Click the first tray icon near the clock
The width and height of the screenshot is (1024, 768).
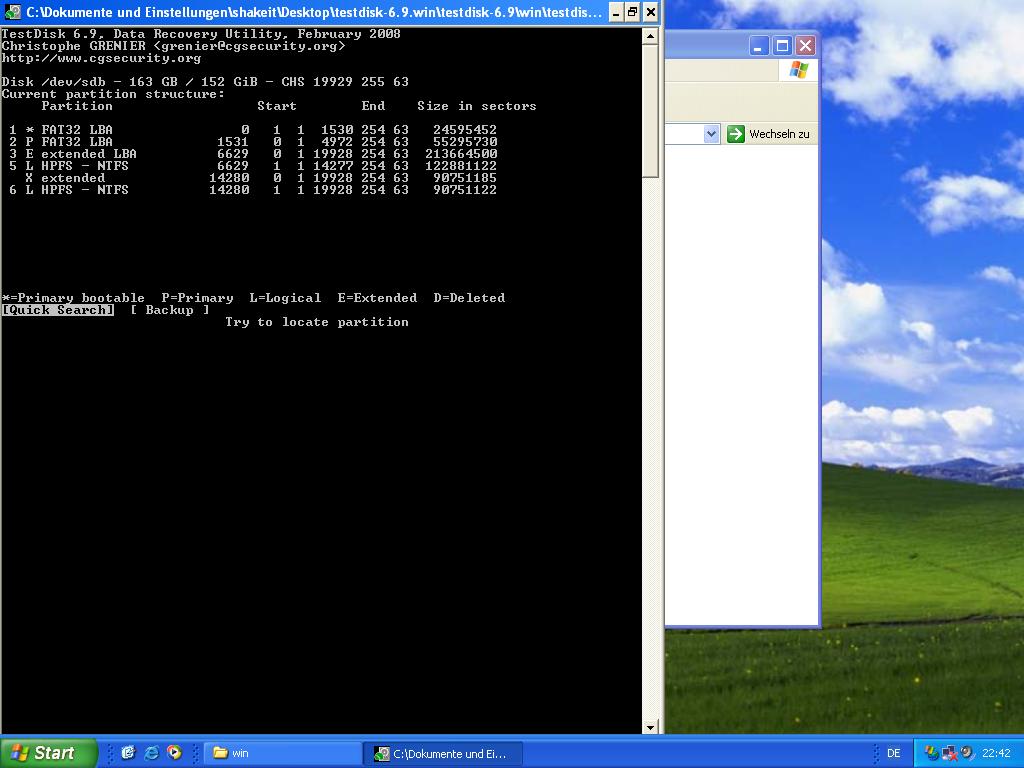tap(931, 754)
